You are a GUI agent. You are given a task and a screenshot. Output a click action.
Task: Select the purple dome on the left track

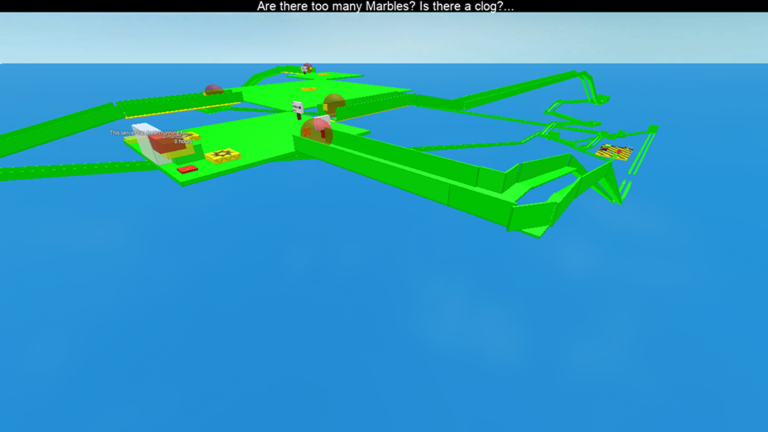point(214,90)
